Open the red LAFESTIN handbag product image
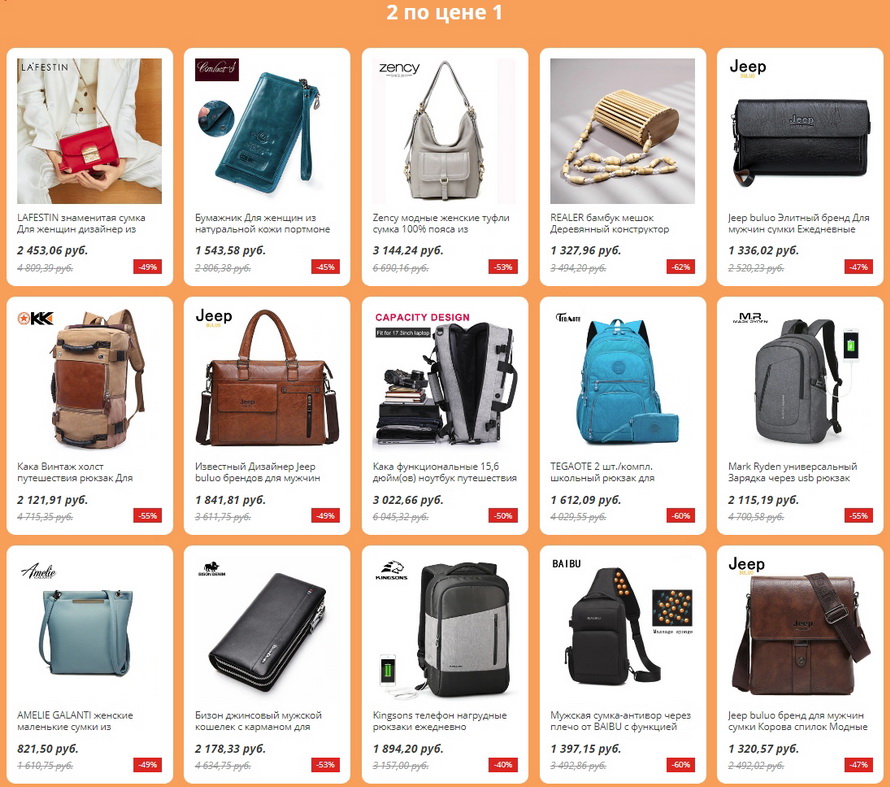The width and height of the screenshot is (890, 787). pos(89,131)
